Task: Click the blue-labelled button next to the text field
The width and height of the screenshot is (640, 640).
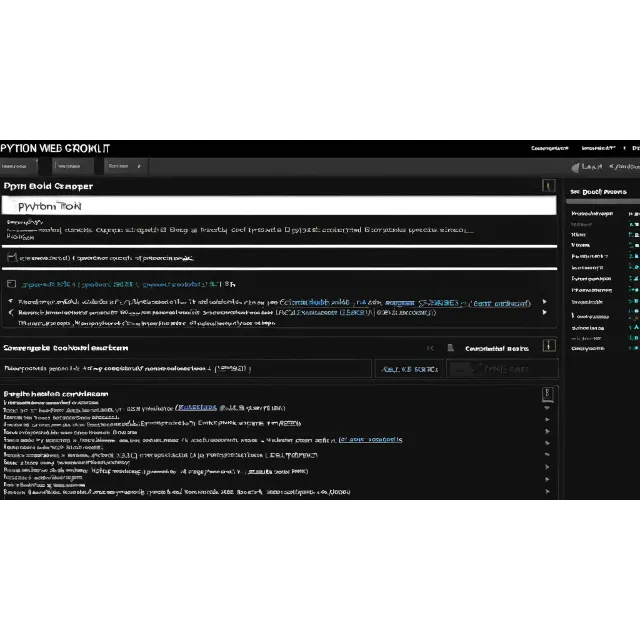Action: pos(409,369)
